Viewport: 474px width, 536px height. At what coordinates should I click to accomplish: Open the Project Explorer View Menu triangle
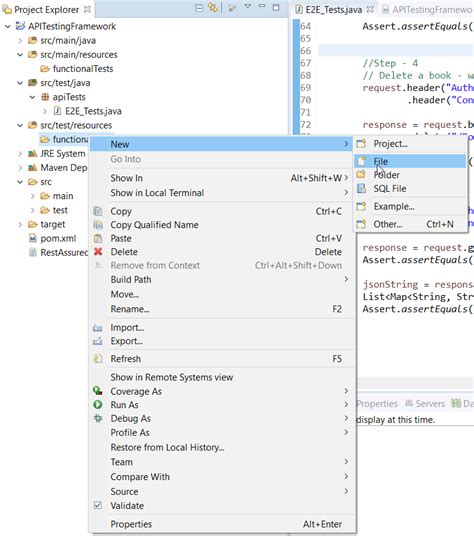coord(248,6)
